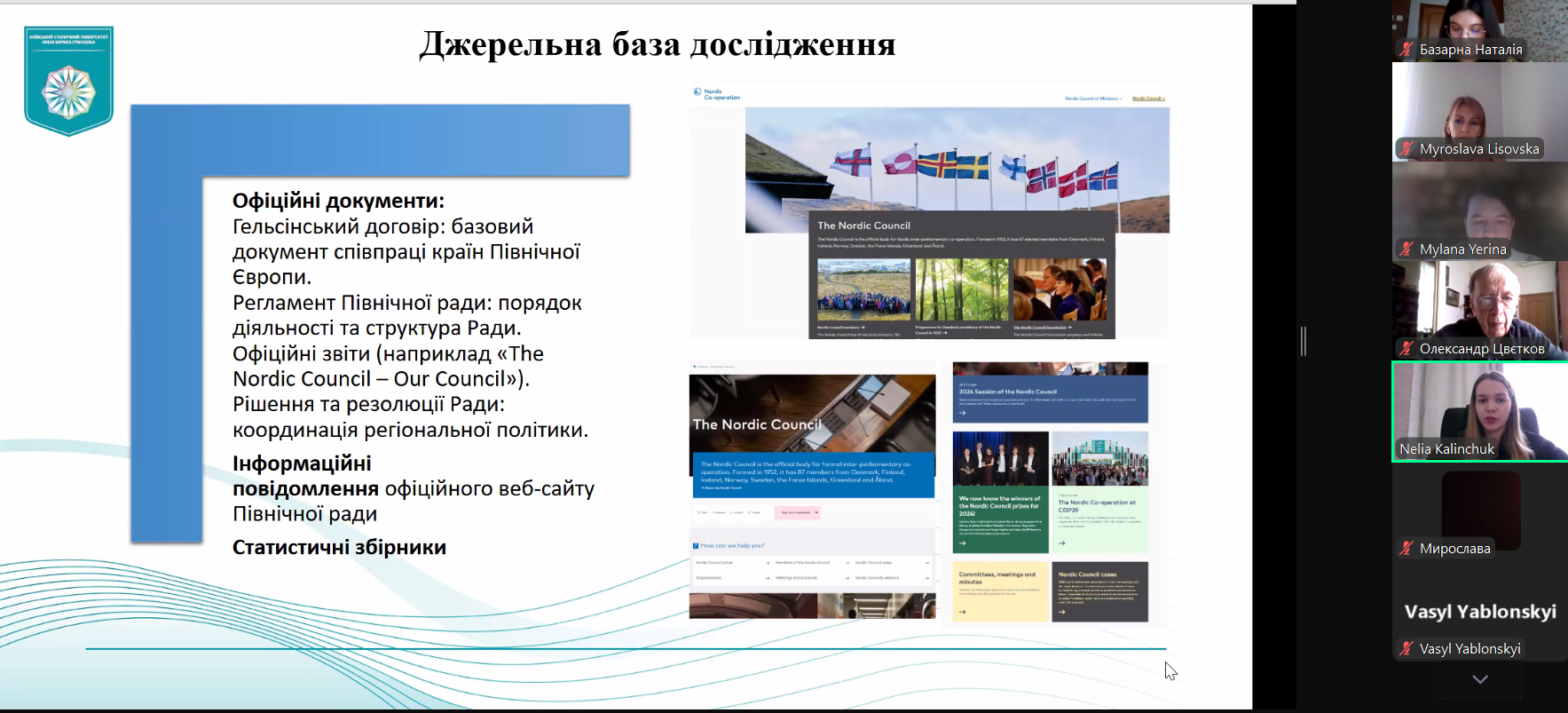The height and width of the screenshot is (713, 1568).
Task: Open the Nordic Council of Ministers dropdown
Action: 1093,99
